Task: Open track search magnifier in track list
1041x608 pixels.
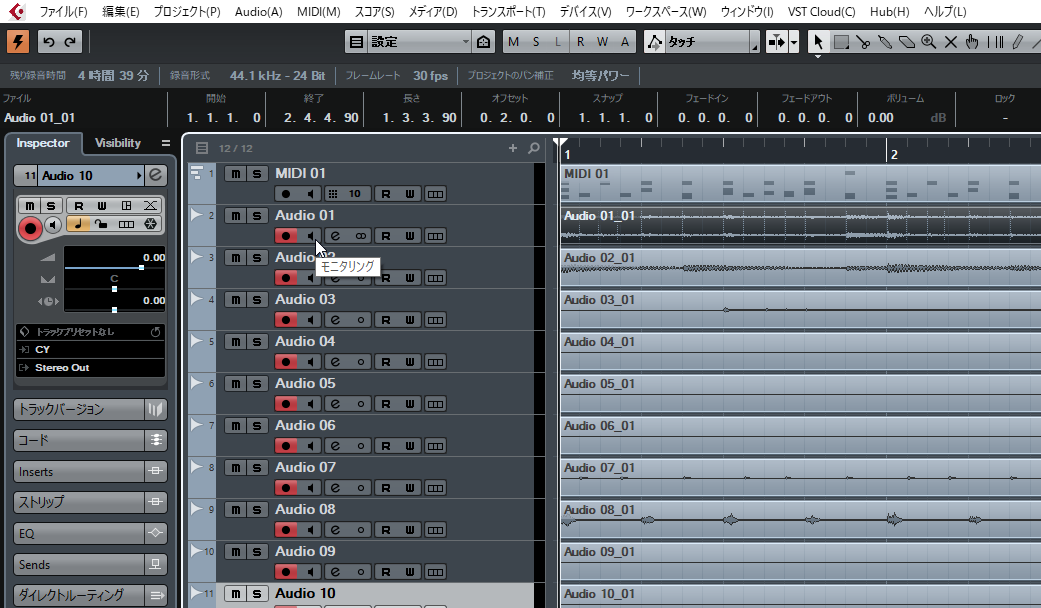Action: coord(534,148)
